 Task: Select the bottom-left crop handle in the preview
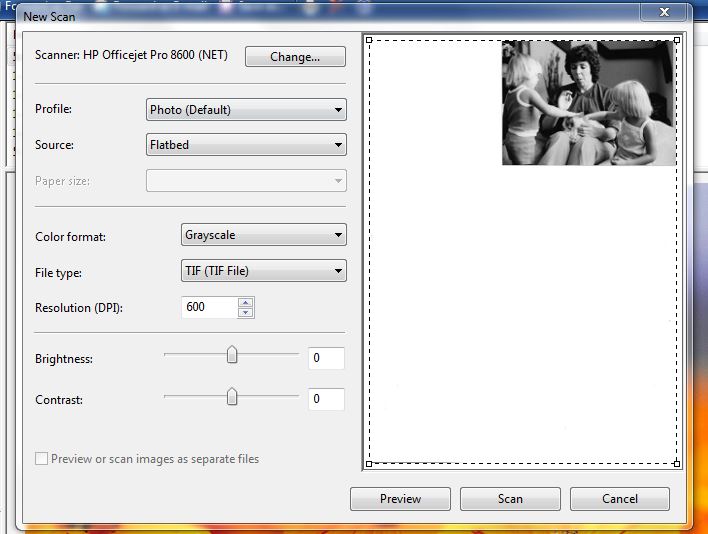[369, 464]
